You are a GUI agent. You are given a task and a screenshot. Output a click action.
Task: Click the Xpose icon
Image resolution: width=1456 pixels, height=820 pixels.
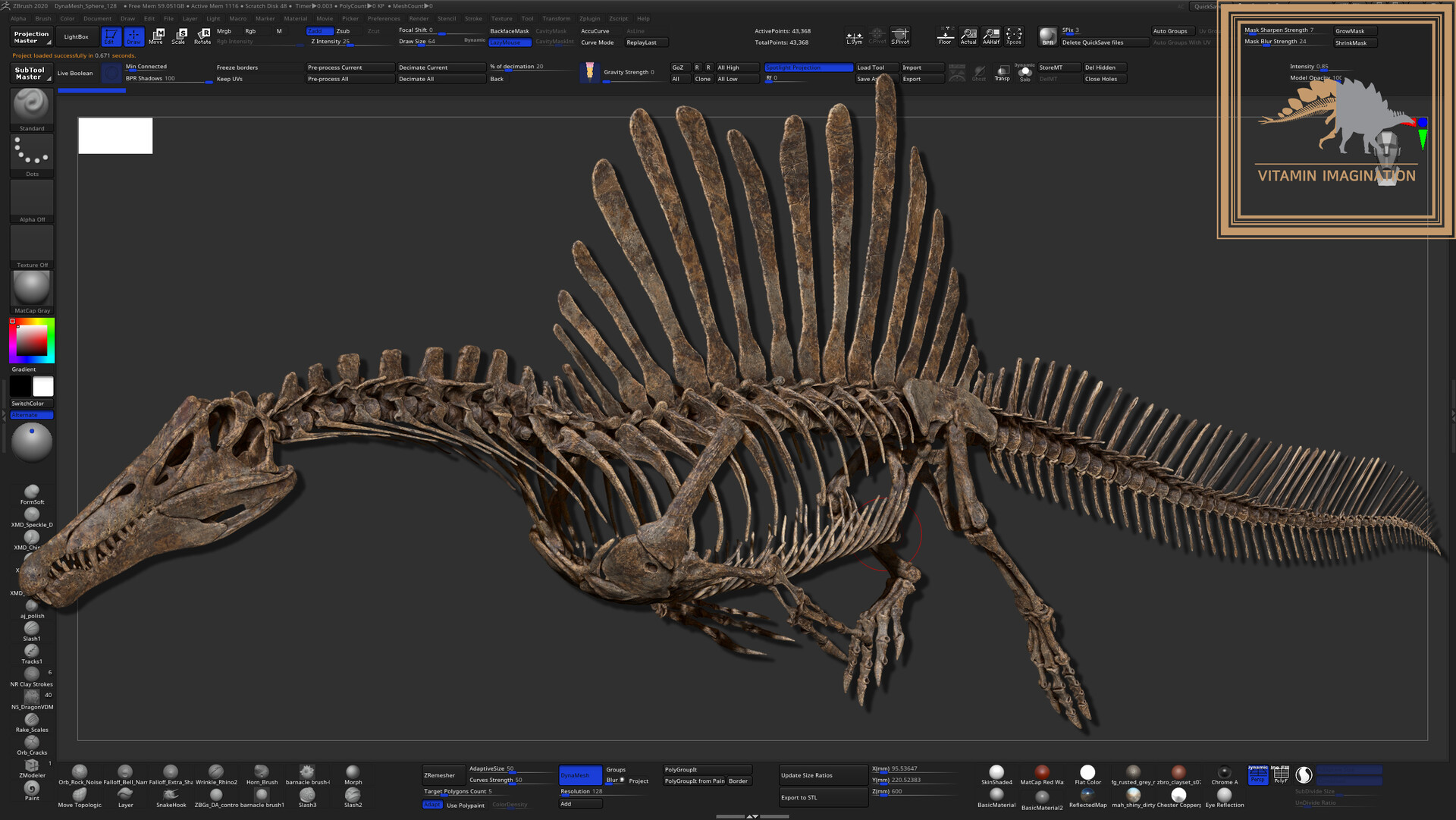click(1014, 36)
